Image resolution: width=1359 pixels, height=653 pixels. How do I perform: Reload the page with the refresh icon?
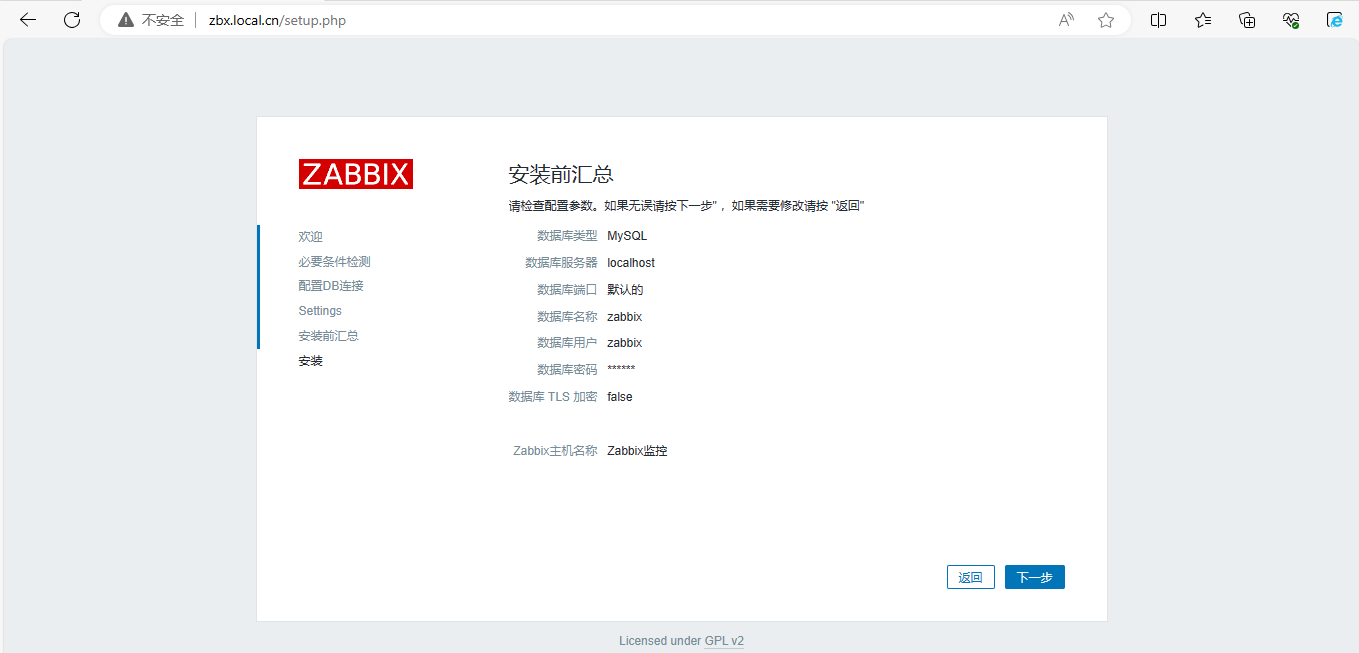coord(72,20)
